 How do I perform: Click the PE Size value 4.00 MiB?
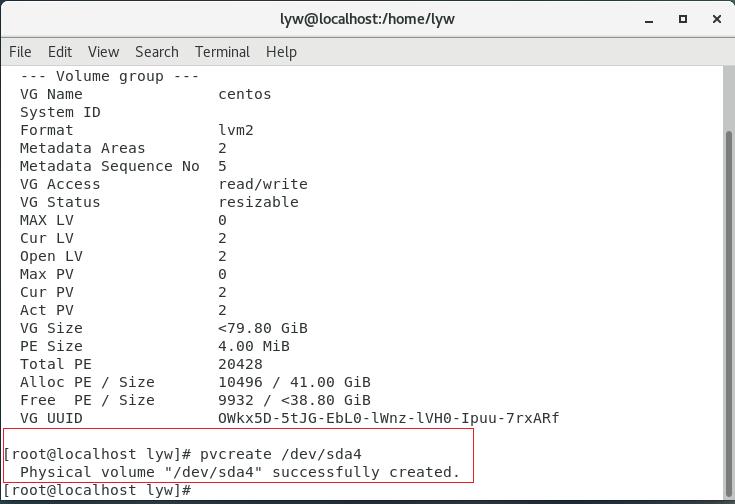pyautogui.click(x=254, y=346)
